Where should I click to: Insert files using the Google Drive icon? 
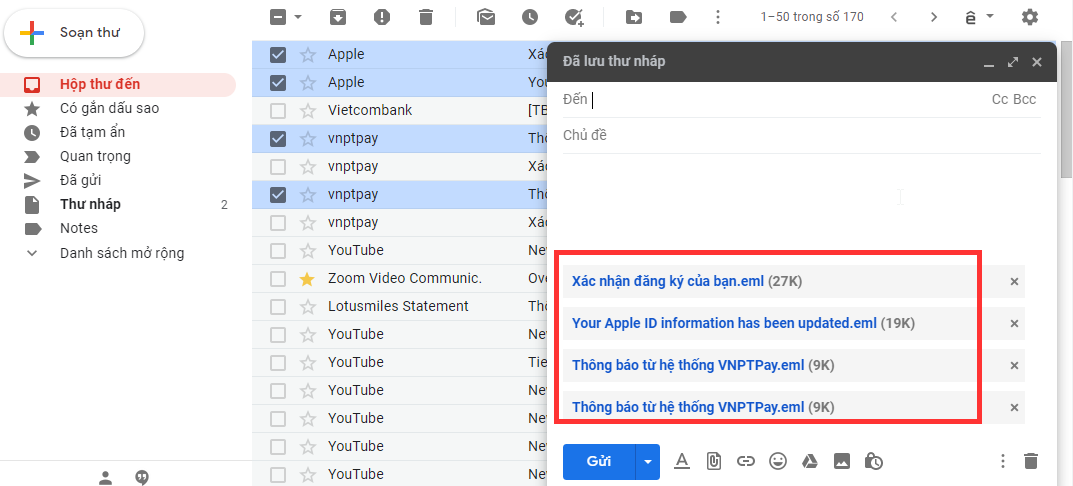(810, 461)
